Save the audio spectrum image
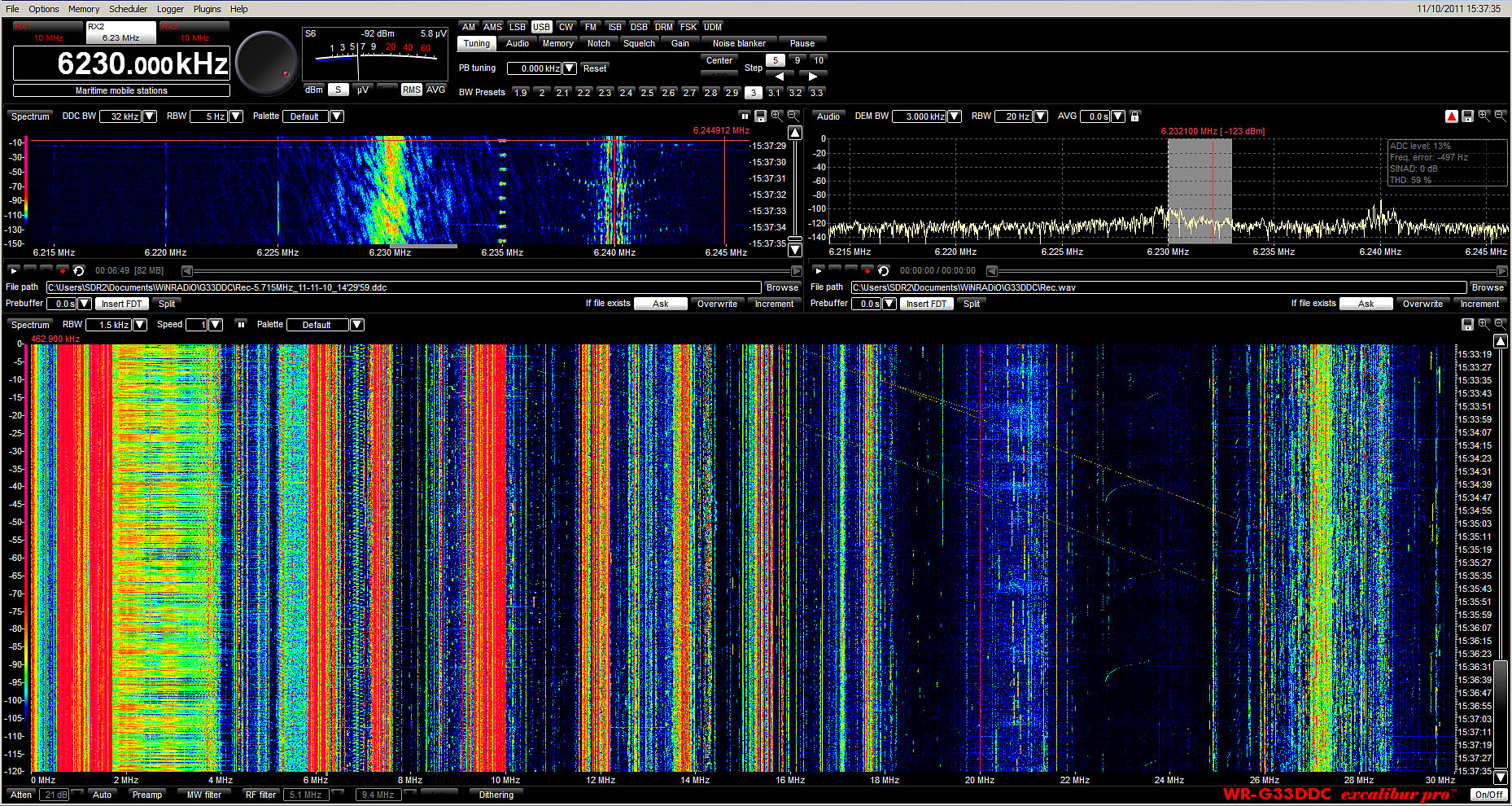The height and width of the screenshot is (806, 1512). [x=1467, y=116]
